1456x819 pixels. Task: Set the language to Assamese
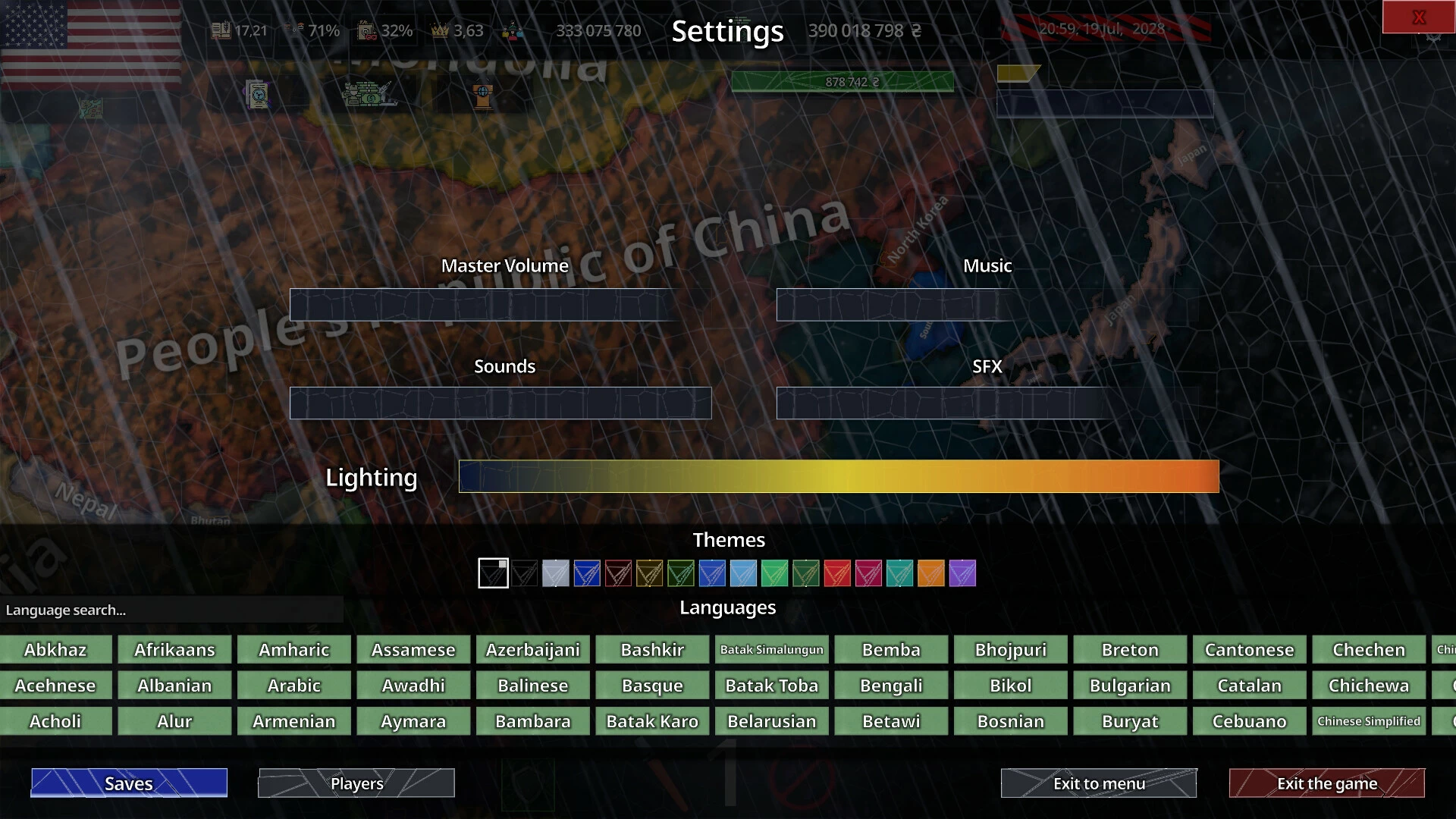(413, 650)
